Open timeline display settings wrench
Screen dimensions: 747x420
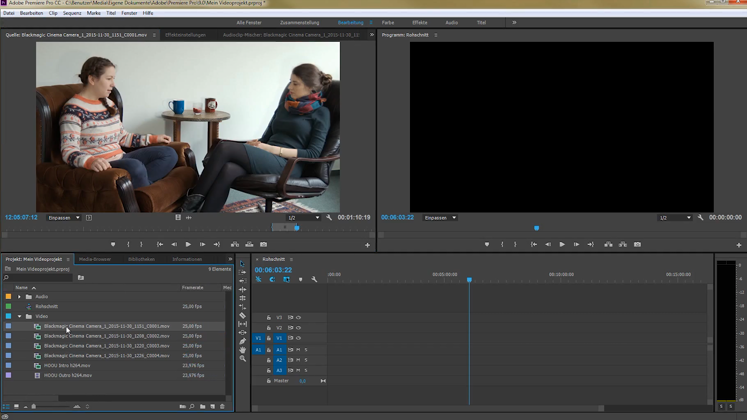pyautogui.click(x=314, y=279)
